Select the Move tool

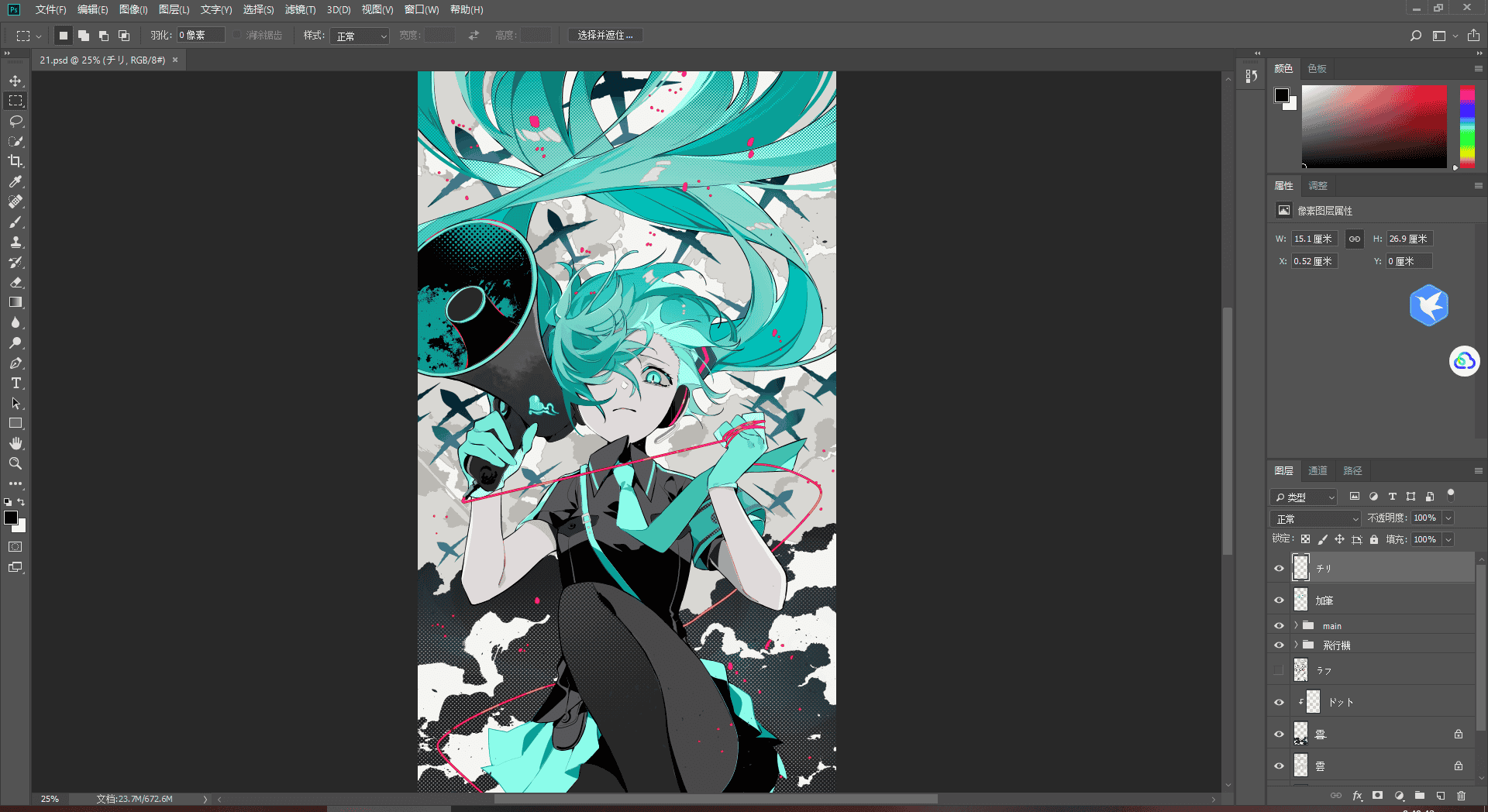(x=15, y=81)
